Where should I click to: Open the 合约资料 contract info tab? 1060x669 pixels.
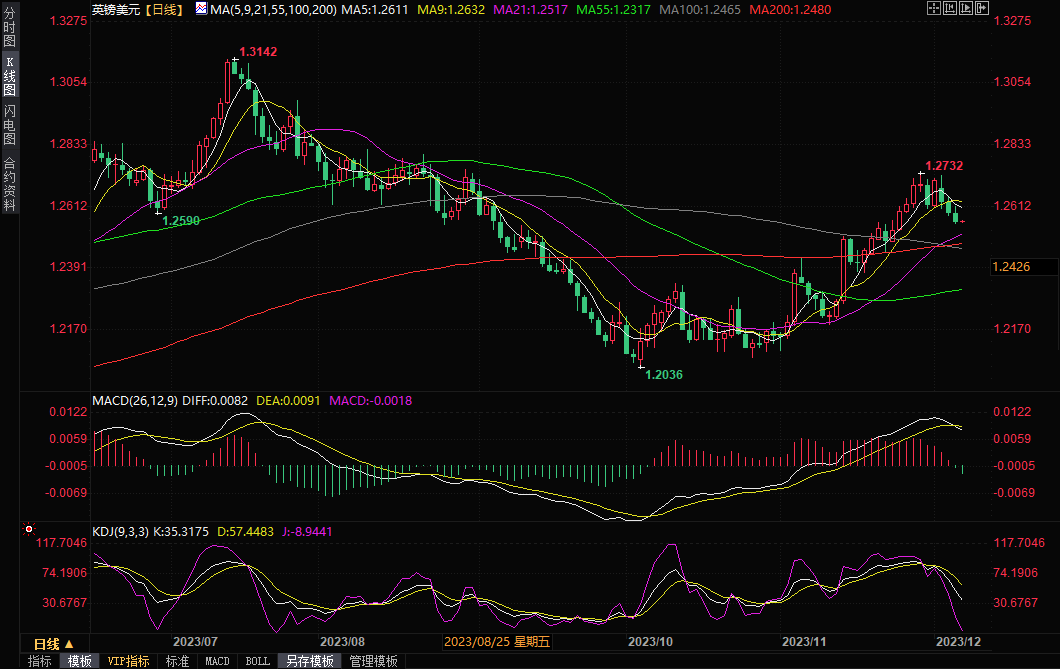[x=9, y=183]
